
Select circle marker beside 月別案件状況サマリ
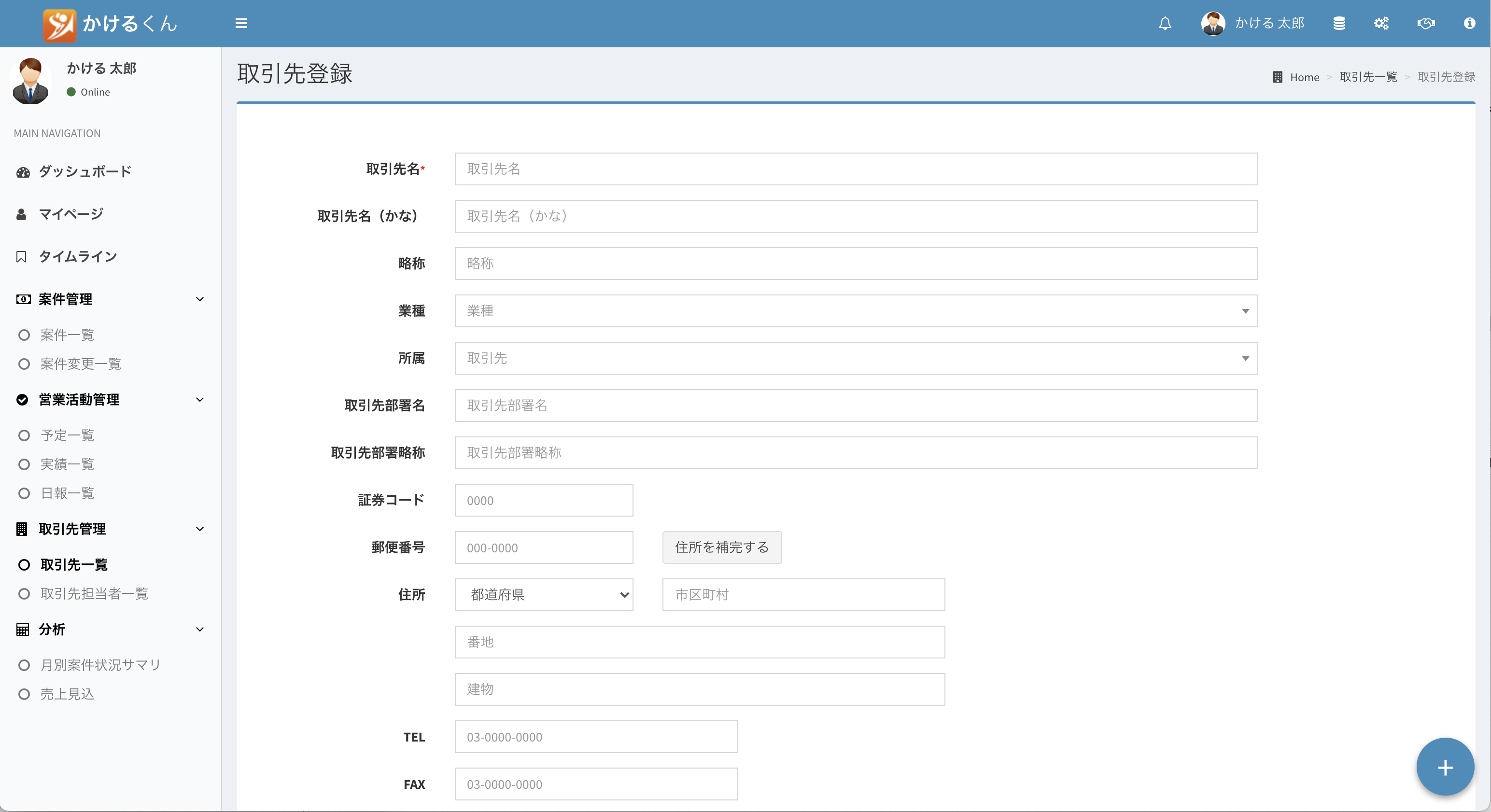[24, 665]
